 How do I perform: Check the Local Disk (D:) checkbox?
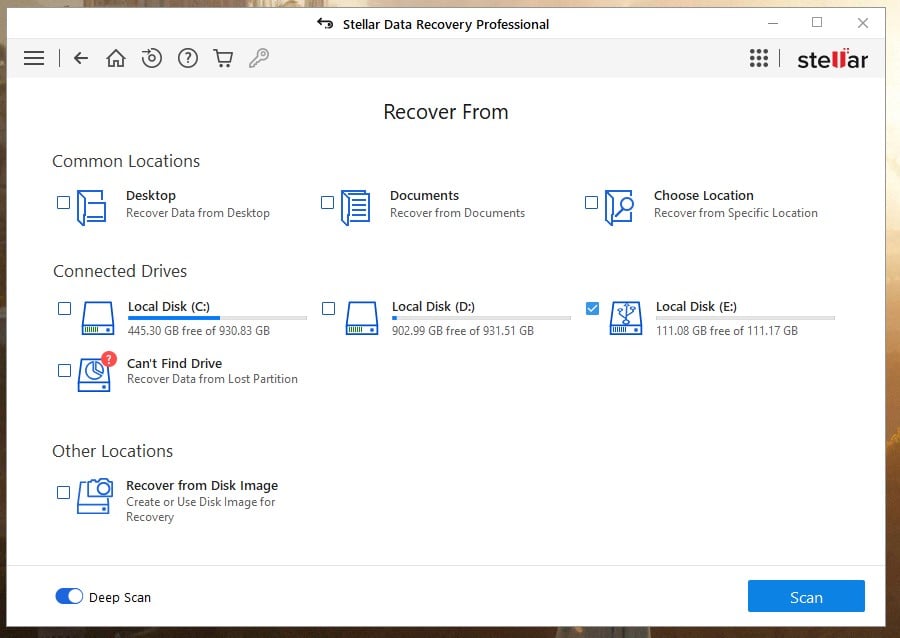pyautogui.click(x=328, y=309)
